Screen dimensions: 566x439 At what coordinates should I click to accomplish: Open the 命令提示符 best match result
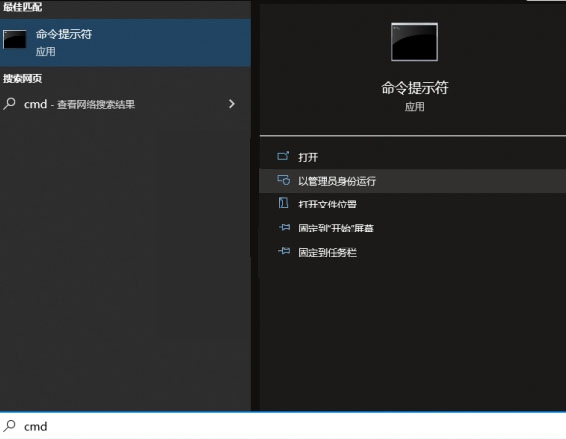pyautogui.click(x=125, y=43)
